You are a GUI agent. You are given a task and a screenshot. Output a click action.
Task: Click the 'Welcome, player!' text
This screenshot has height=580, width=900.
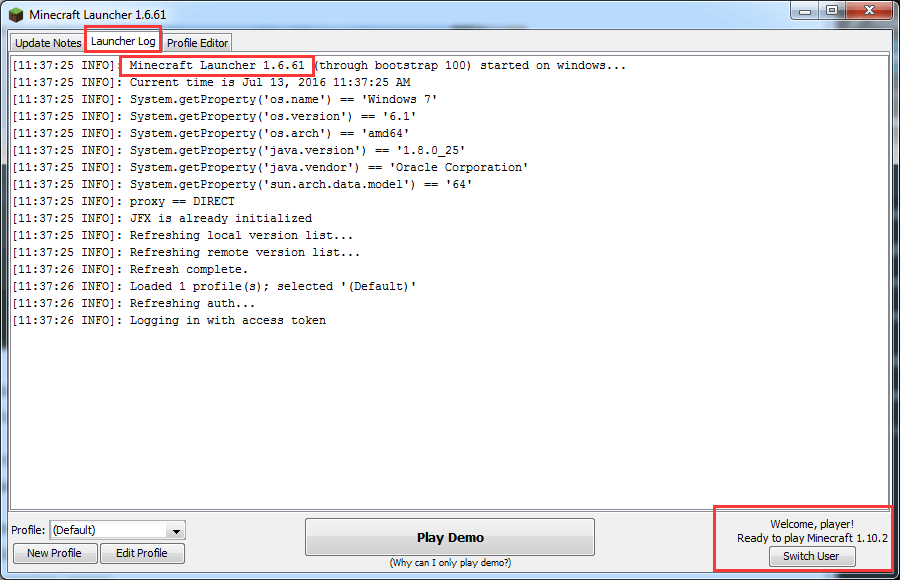pos(812,524)
